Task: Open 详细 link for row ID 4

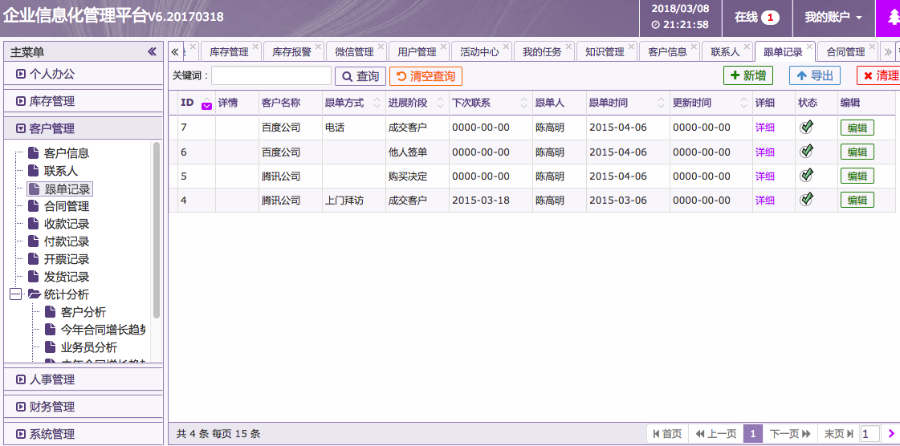Action: (x=765, y=200)
